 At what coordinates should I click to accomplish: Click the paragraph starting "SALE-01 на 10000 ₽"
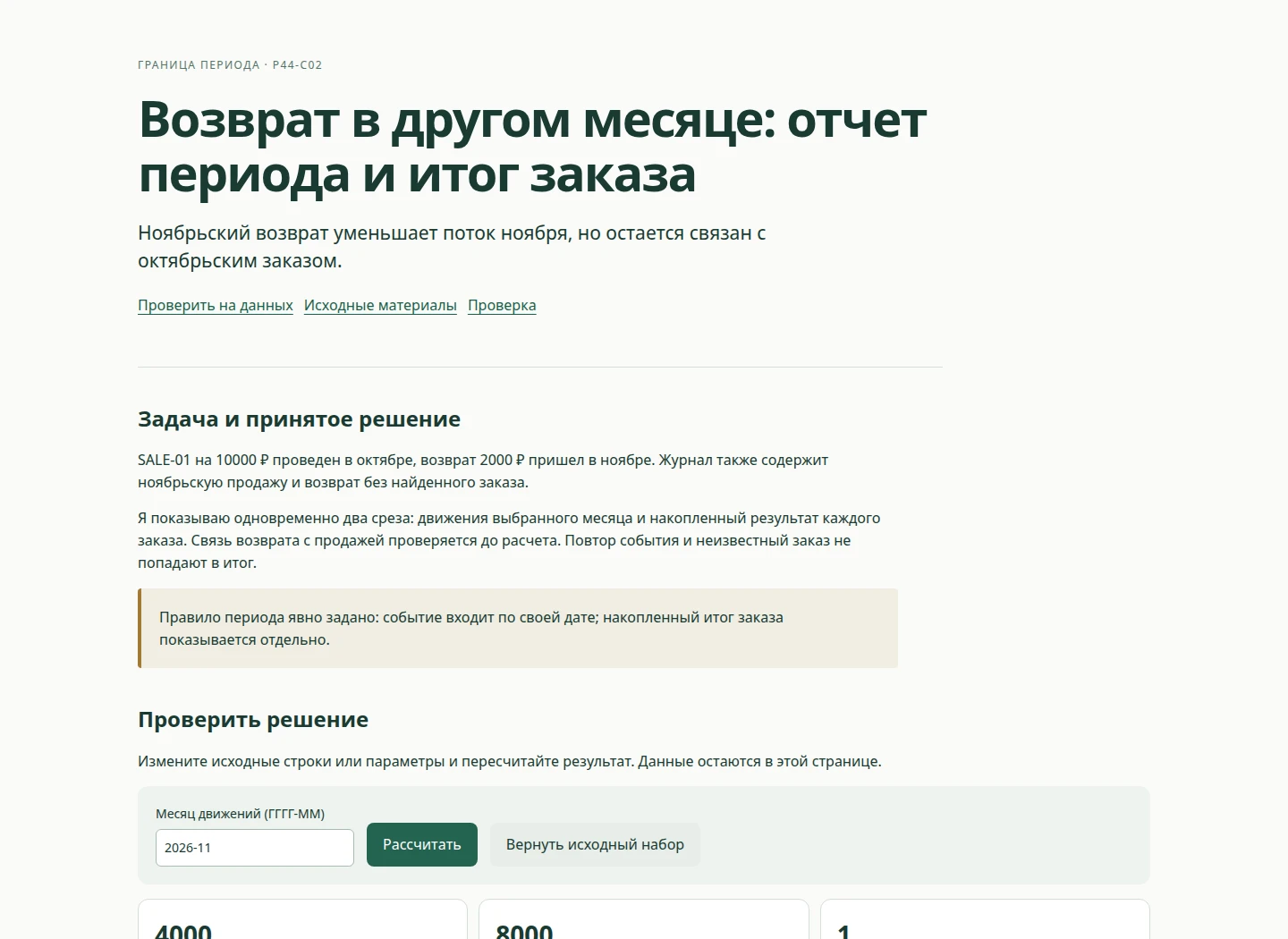click(x=483, y=471)
